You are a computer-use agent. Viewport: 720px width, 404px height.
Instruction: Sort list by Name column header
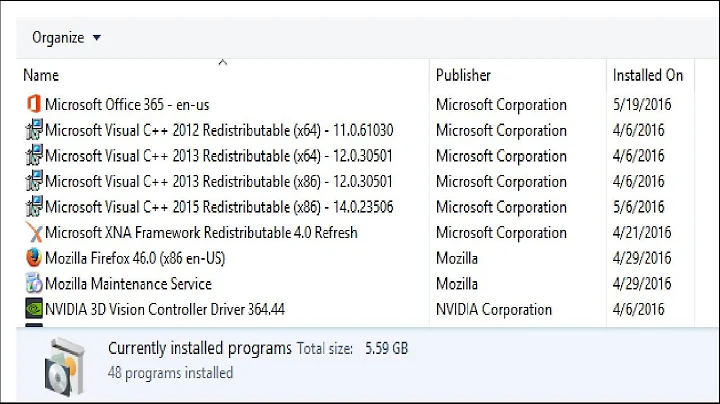41,75
